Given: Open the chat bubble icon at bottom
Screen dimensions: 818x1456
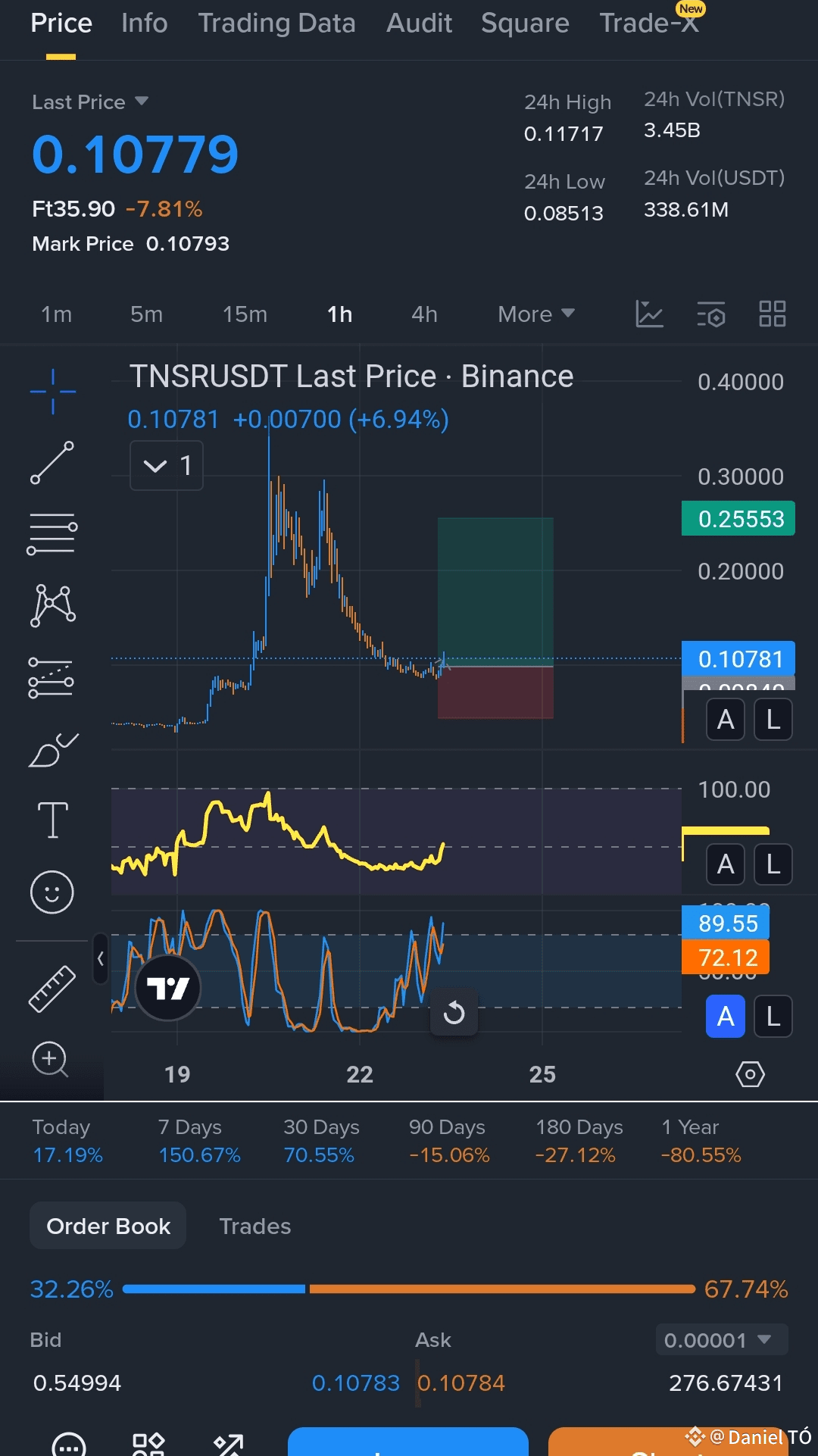Looking at the screenshot, I should 69,1445.
